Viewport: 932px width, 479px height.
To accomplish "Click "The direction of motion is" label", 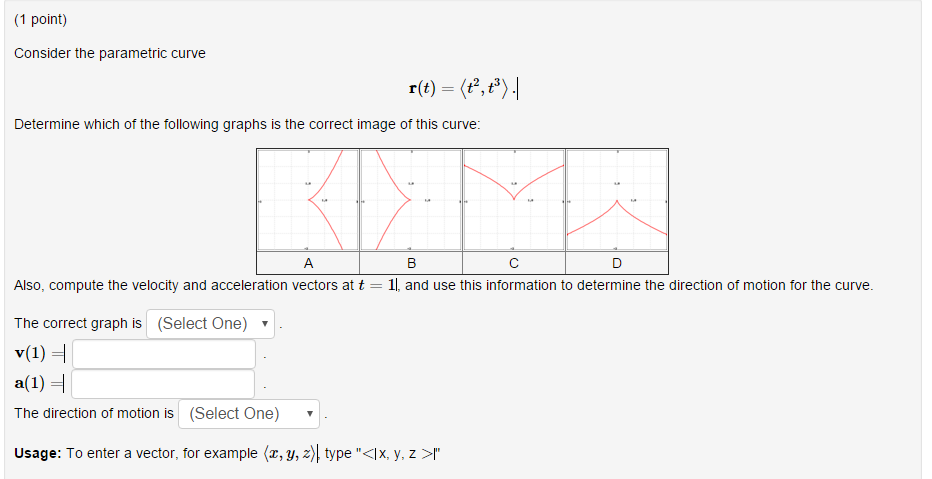I will tap(94, 413).
